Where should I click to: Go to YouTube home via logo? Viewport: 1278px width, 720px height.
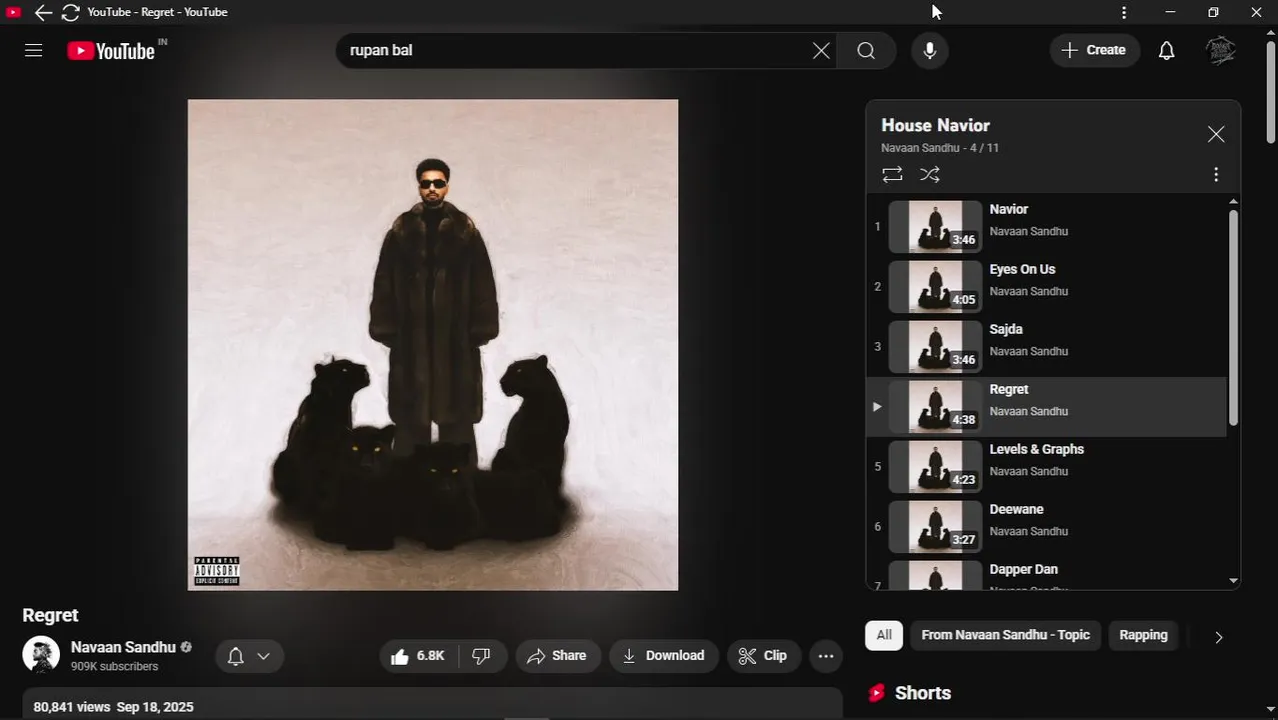(111, 51)
